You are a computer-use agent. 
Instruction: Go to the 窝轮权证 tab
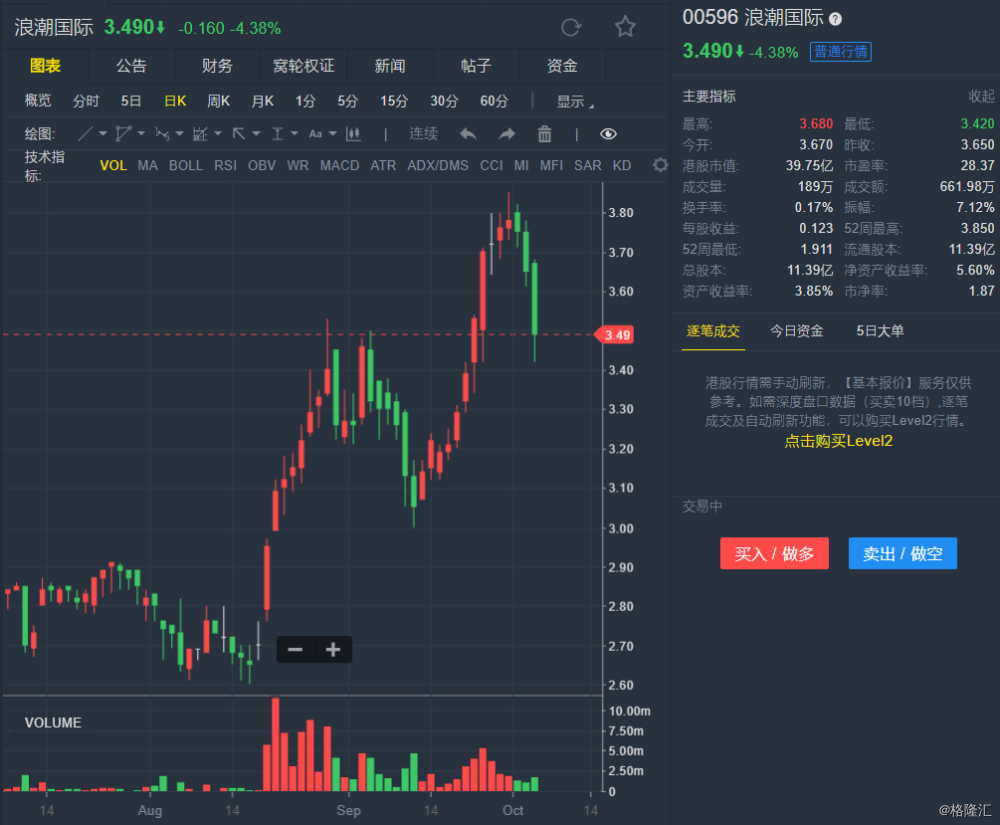coord(304,66)
